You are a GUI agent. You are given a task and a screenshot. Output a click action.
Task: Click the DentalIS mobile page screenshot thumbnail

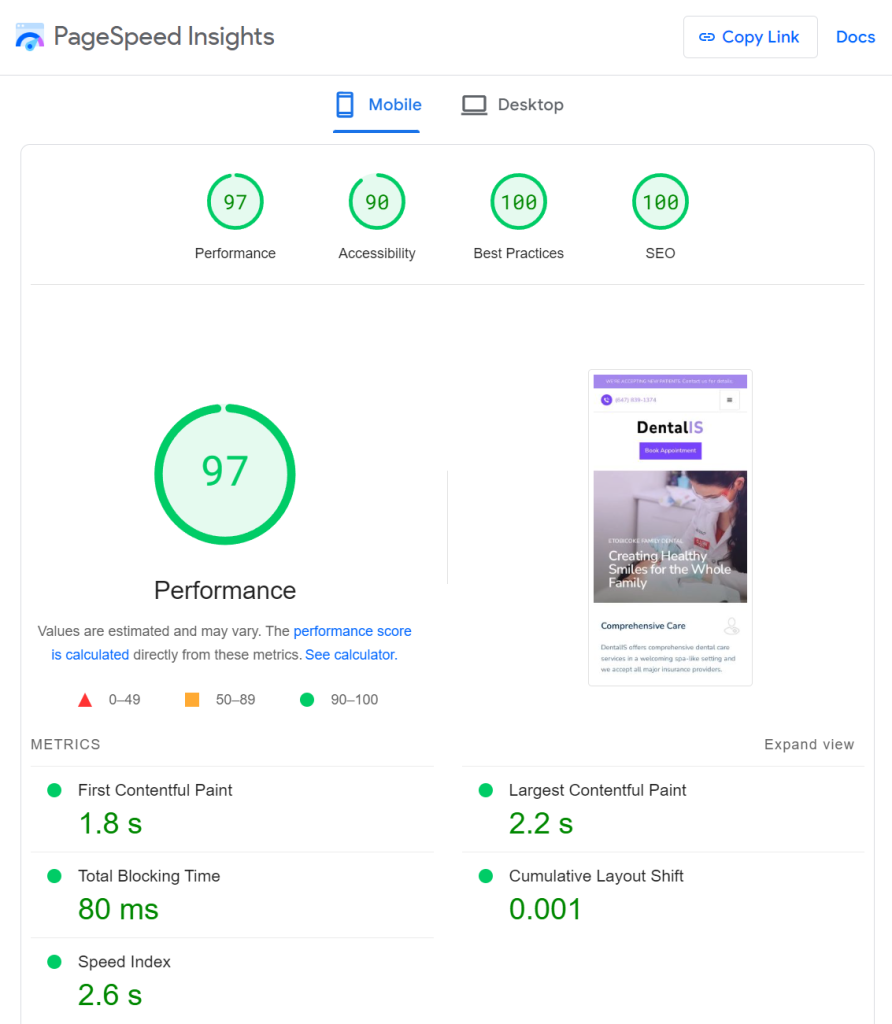(670, 527)
